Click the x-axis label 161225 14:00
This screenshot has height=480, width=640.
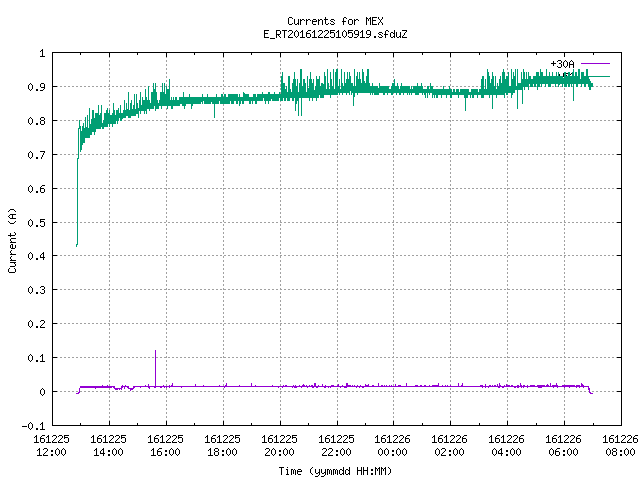point(109,446)
